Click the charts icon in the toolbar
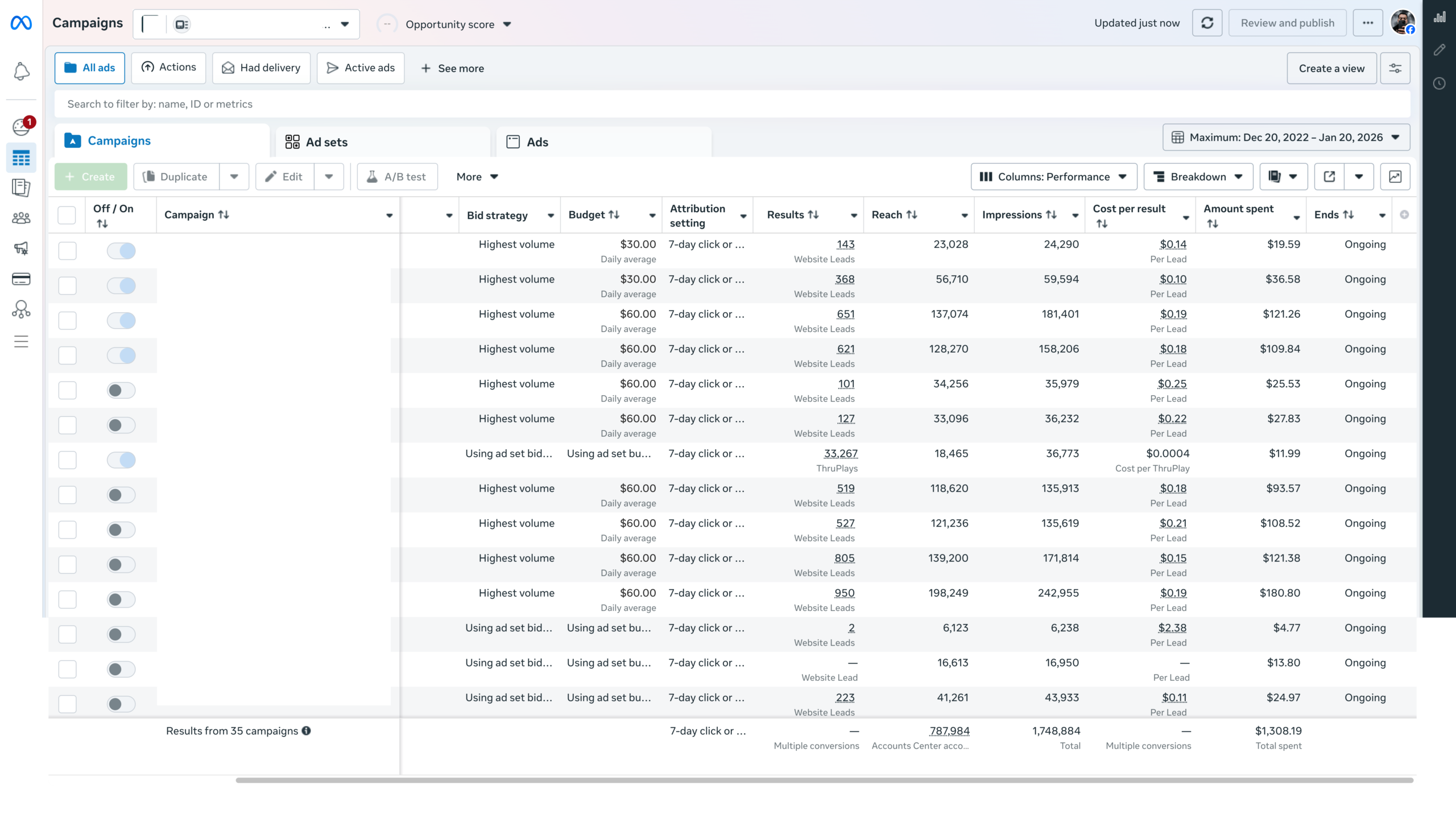 click(1395, 177)
